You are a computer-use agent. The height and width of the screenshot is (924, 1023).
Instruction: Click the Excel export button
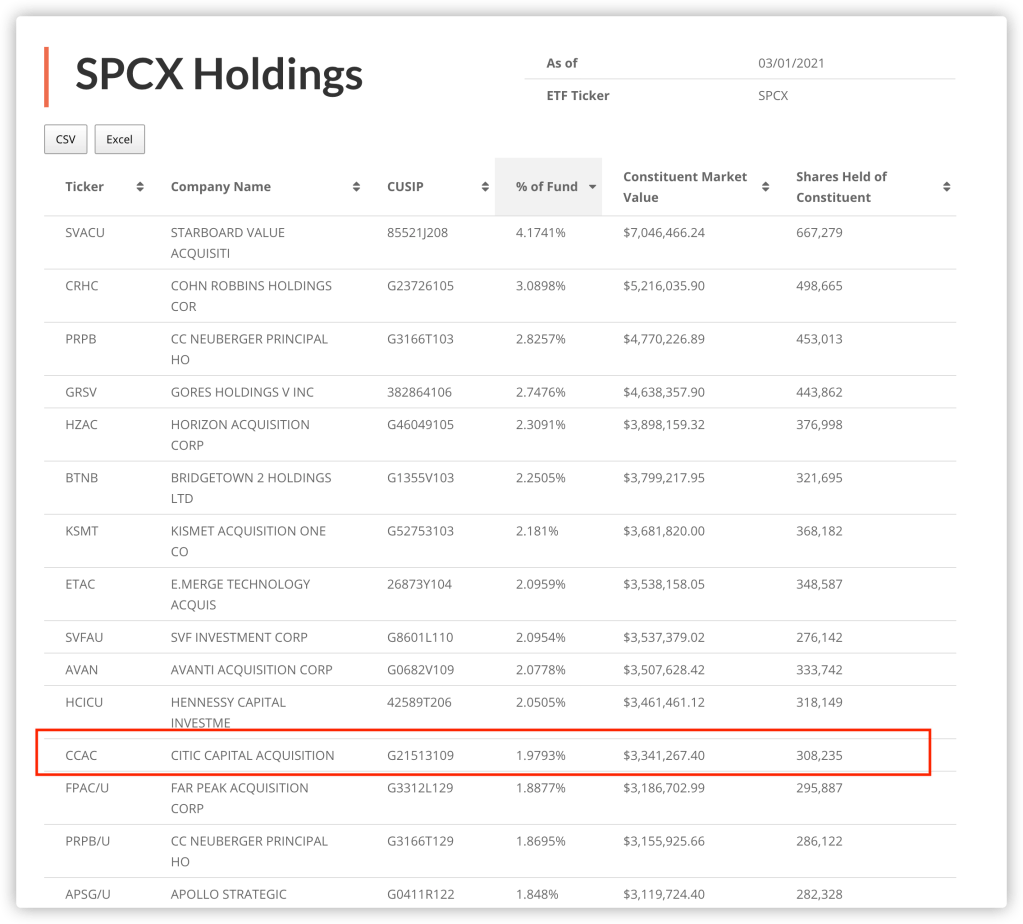point(120,139)
